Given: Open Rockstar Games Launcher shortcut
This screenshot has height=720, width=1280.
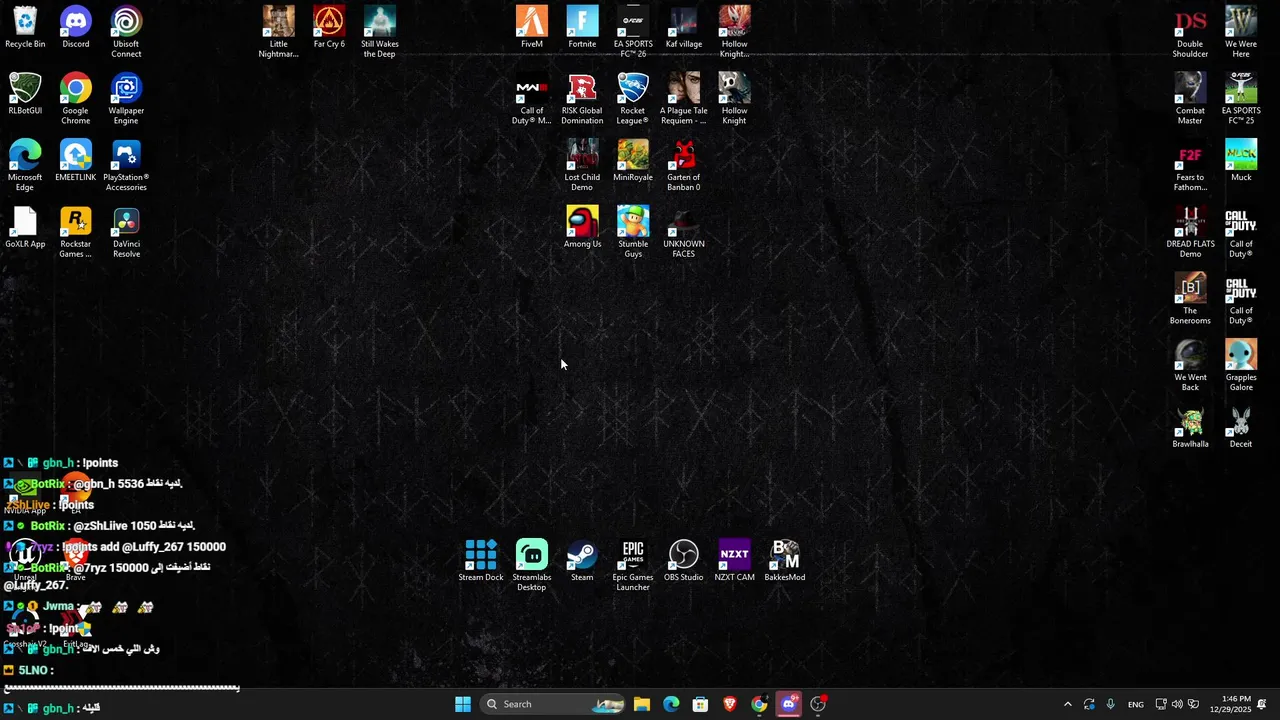Looking at the screenshot, I should pos(76,232).
